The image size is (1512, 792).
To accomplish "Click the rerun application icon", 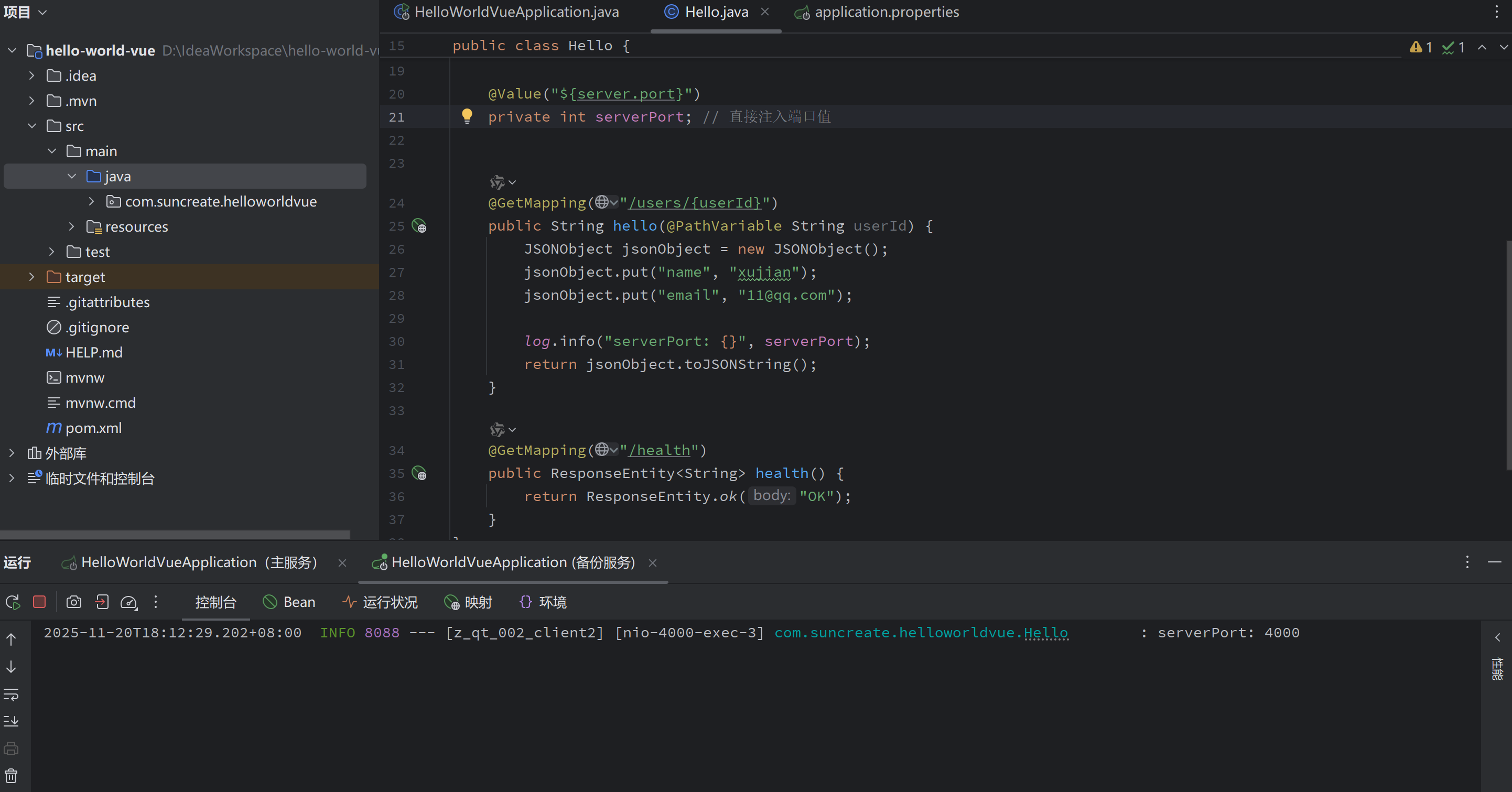I will [13, 602].
